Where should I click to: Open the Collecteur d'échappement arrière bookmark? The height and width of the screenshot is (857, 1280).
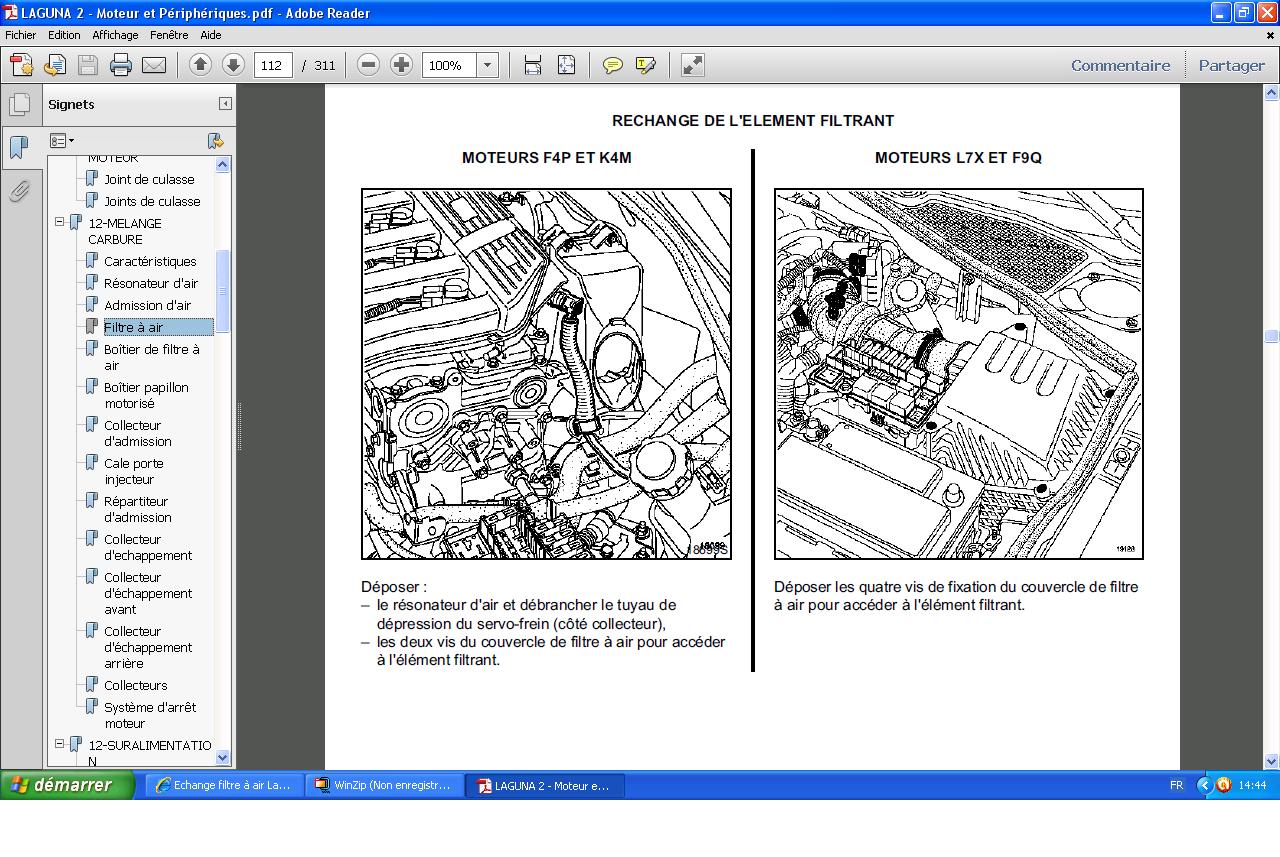(x=148, y=647)
